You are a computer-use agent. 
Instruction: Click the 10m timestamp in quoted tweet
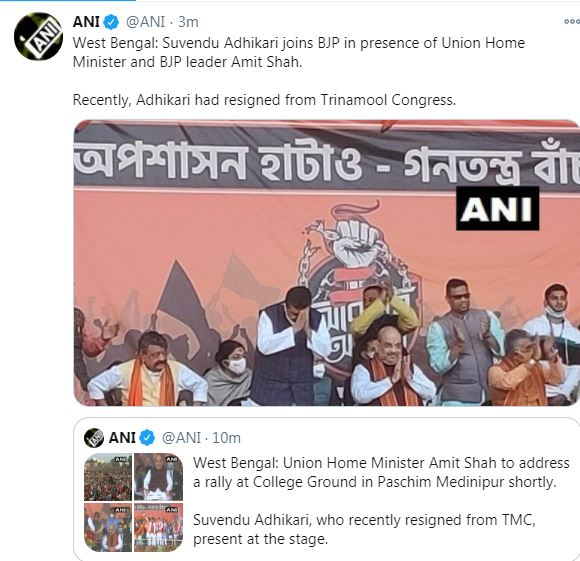[x=226, y=438]
